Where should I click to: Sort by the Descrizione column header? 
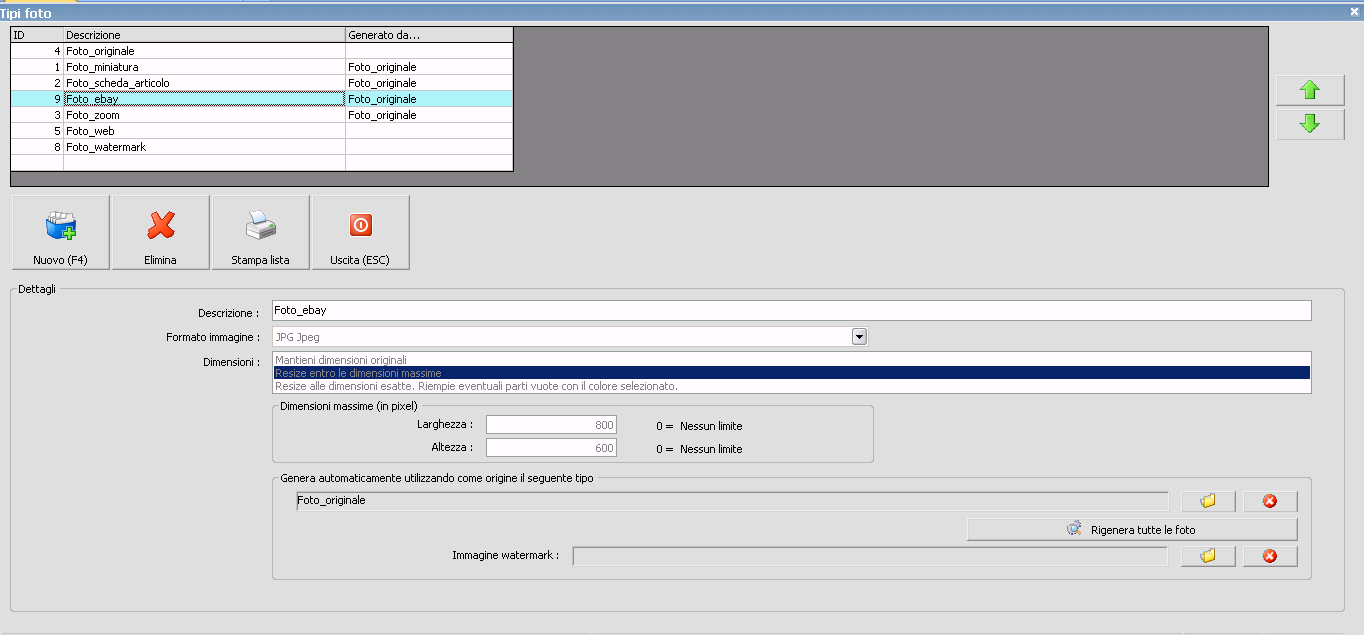coord(204,35)
